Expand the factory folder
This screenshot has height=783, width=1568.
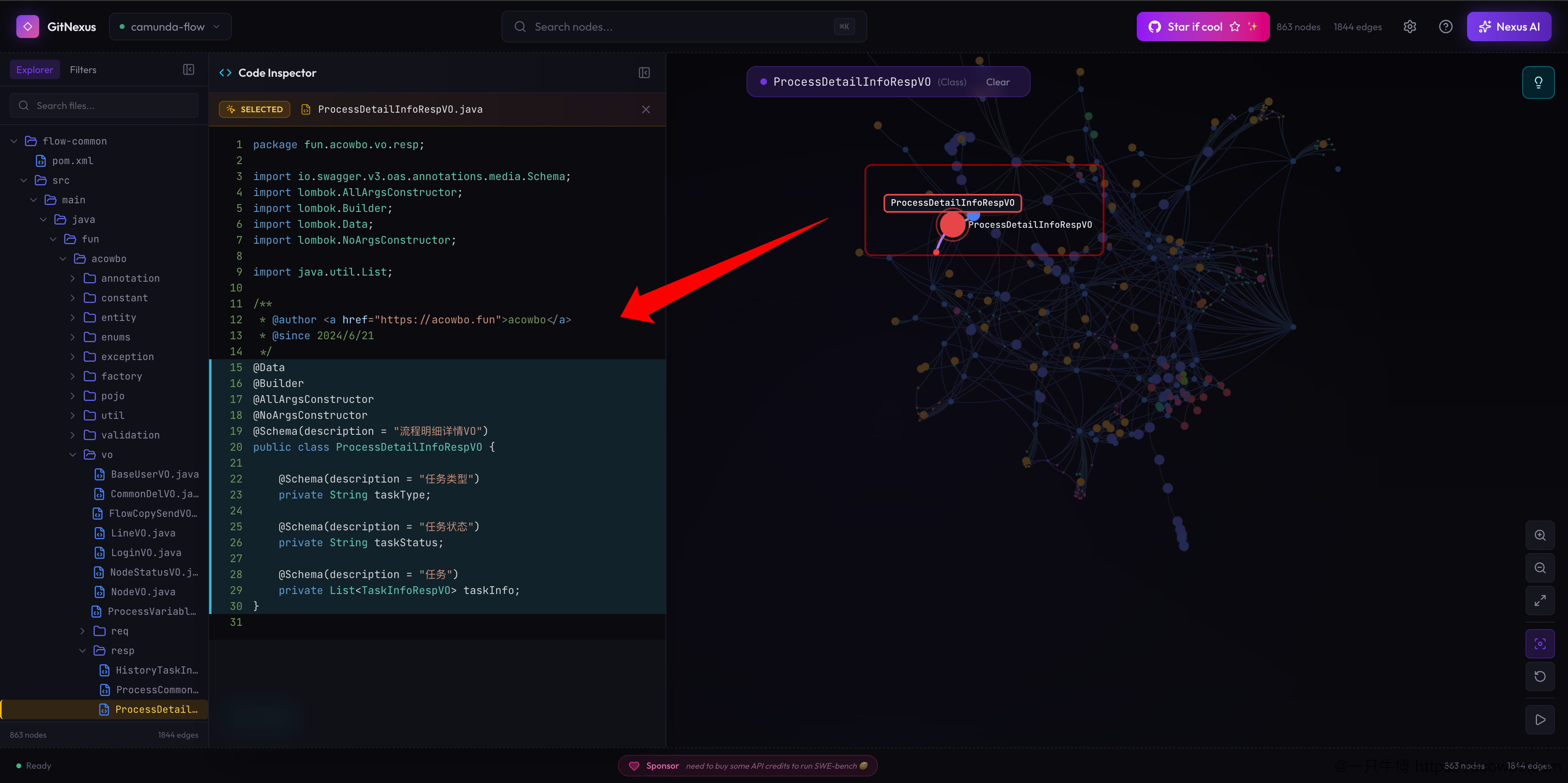pos(72,376)
